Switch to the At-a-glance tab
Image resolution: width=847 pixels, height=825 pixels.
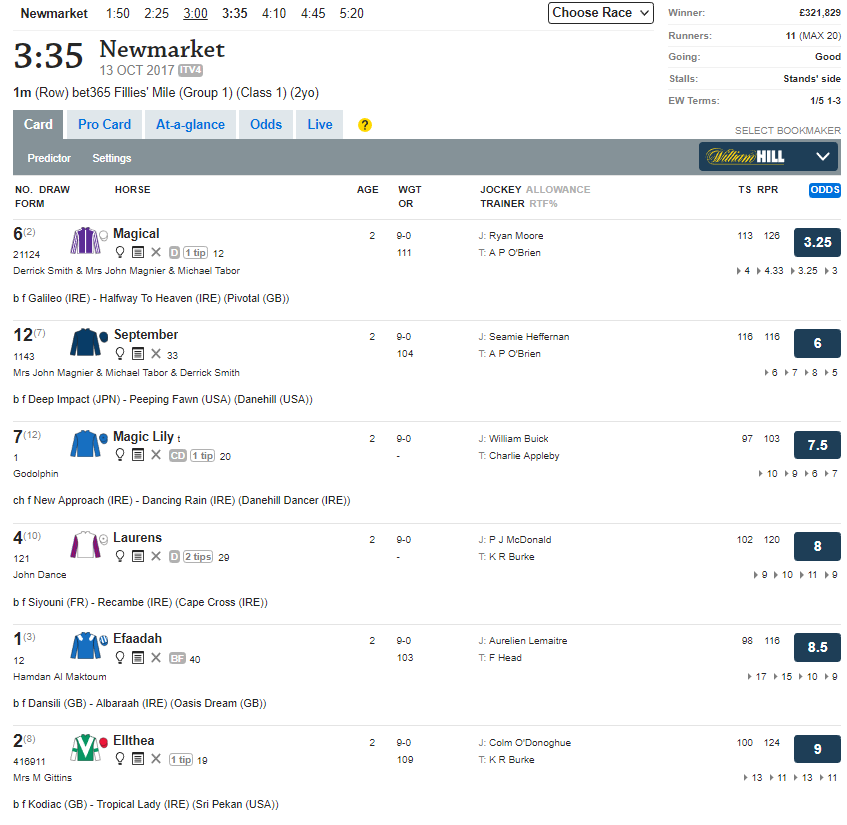tap(190, 124)
